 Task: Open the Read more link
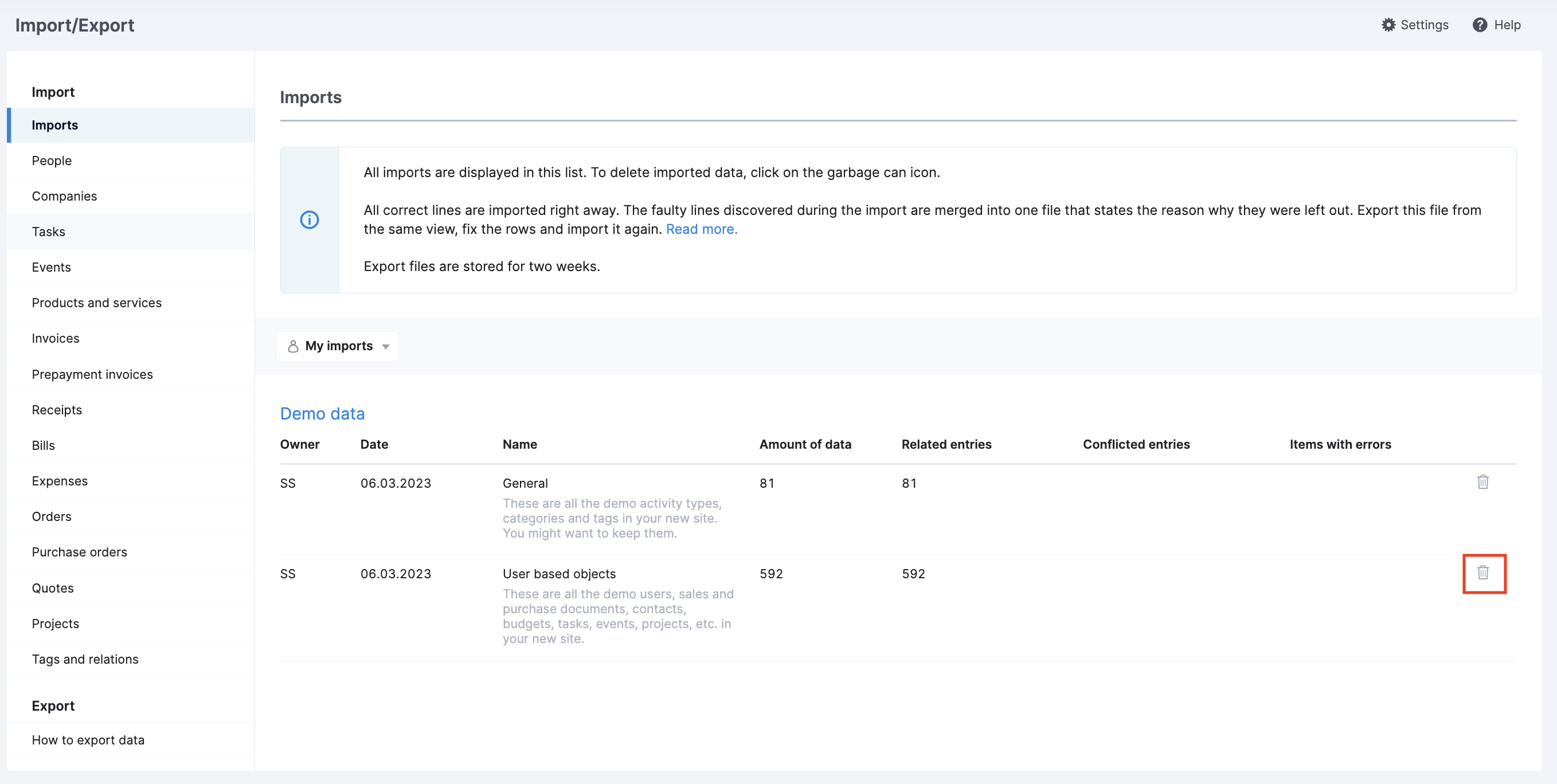(701, 229)
